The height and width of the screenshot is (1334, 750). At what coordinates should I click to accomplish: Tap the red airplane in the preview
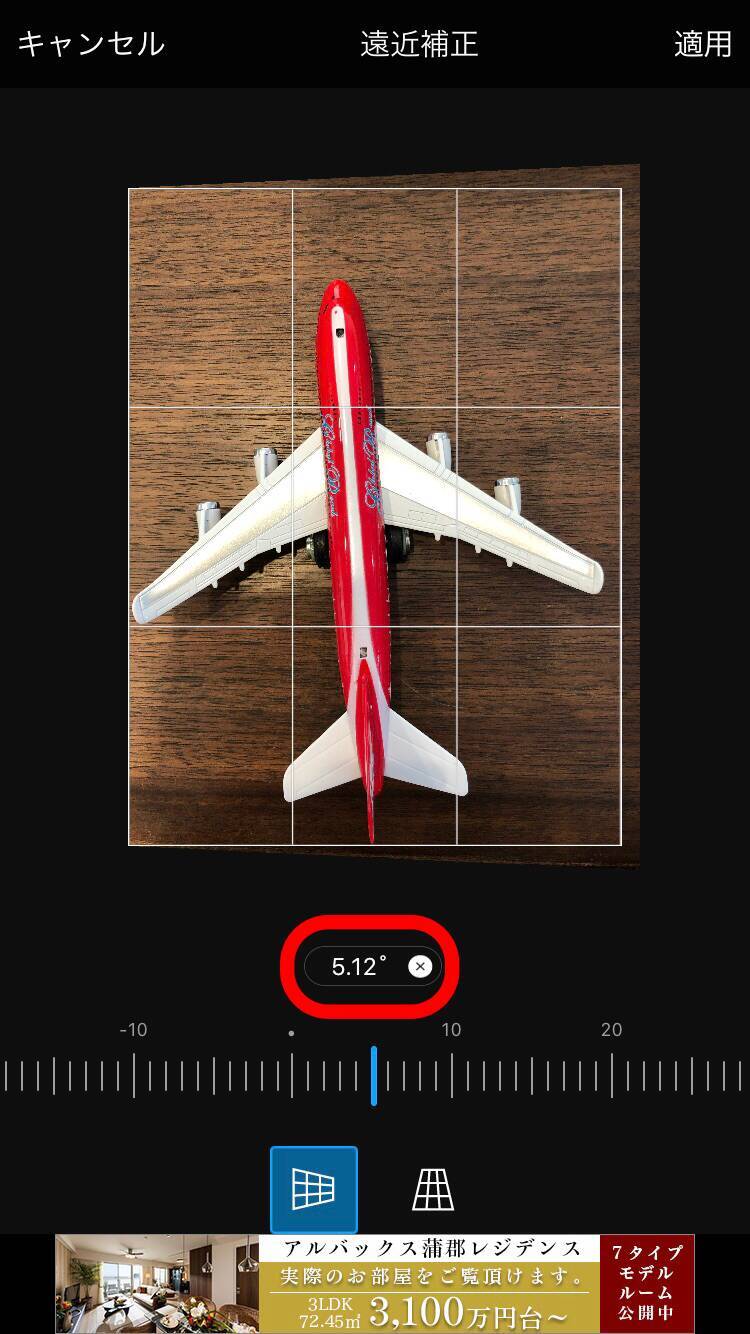pyautogui.click(x=351, y=560)
